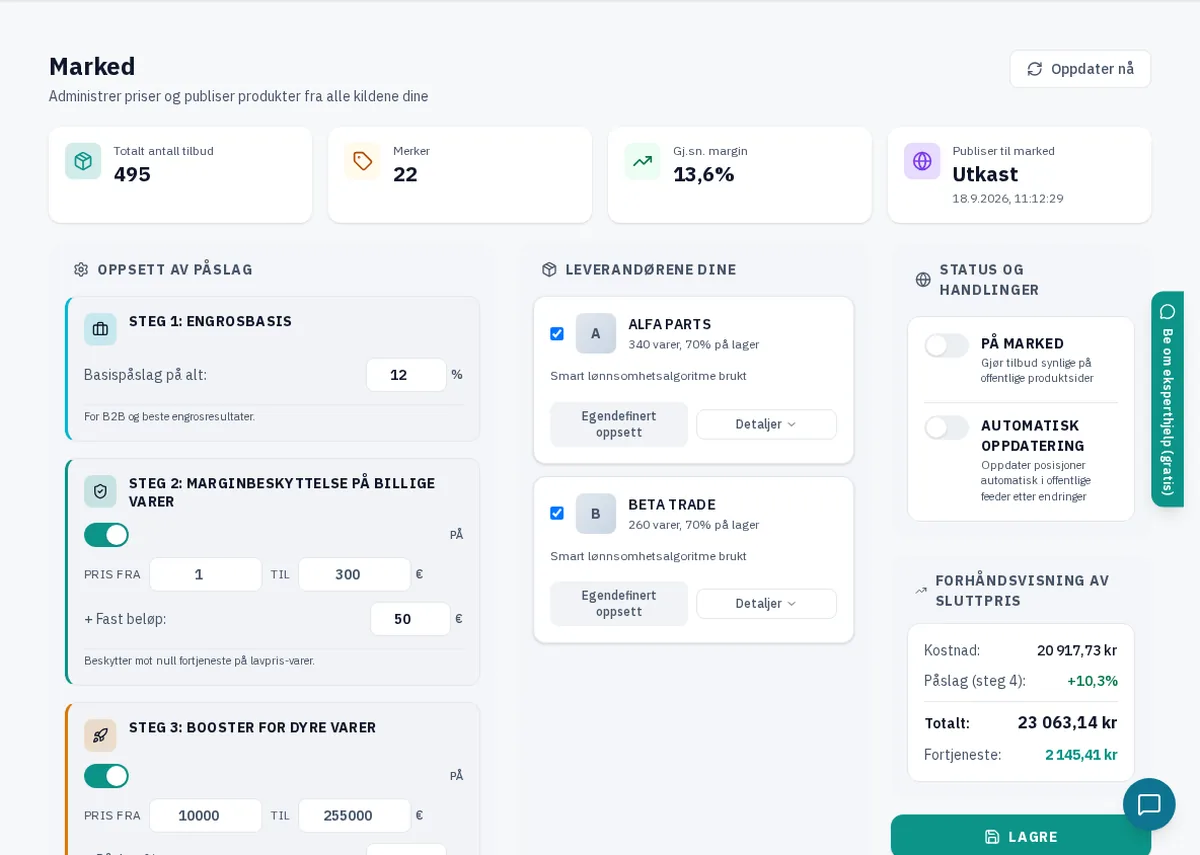The image size is (1200, 855).
Task: Click the Fast beløp amount field
Action: (410, 619)
